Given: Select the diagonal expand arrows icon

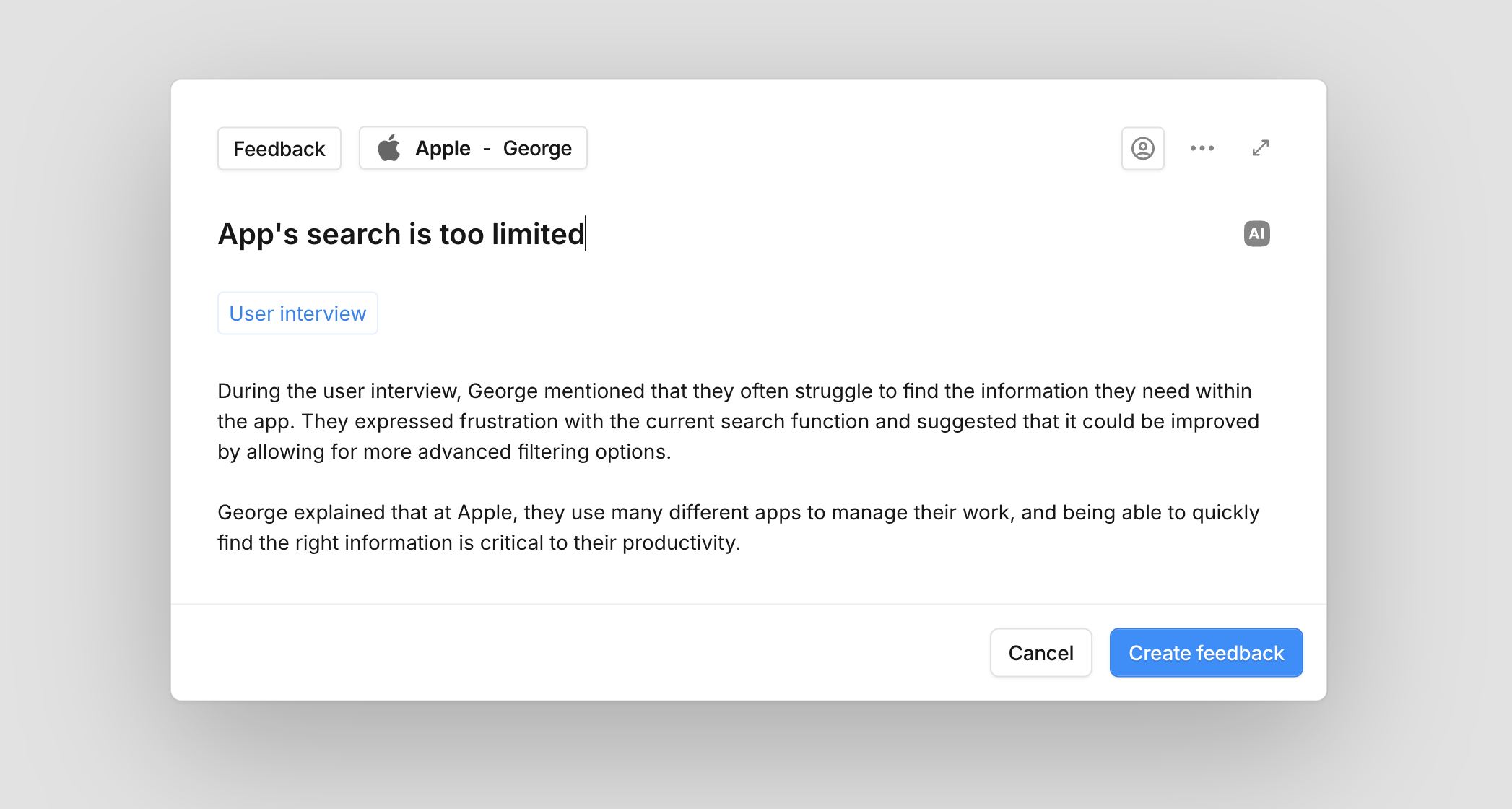Looking at the screenshot, I should tap(1260, 147).
